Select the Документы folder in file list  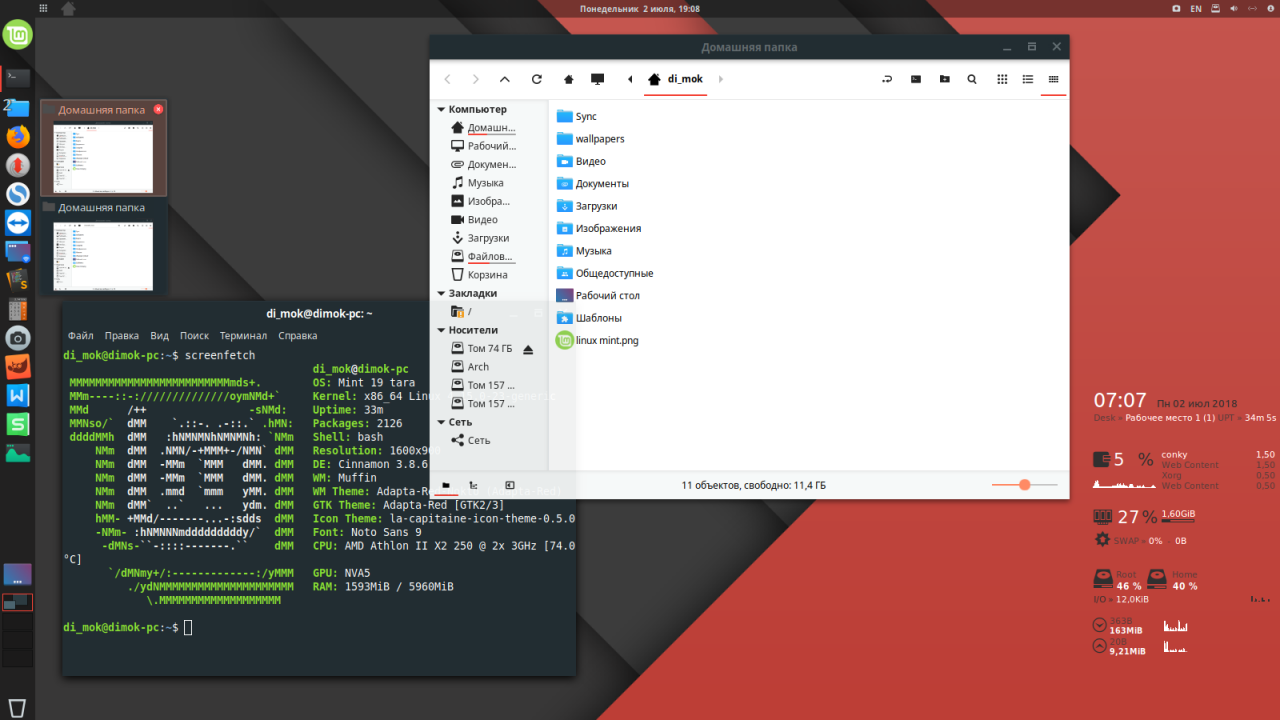(592, 183)
